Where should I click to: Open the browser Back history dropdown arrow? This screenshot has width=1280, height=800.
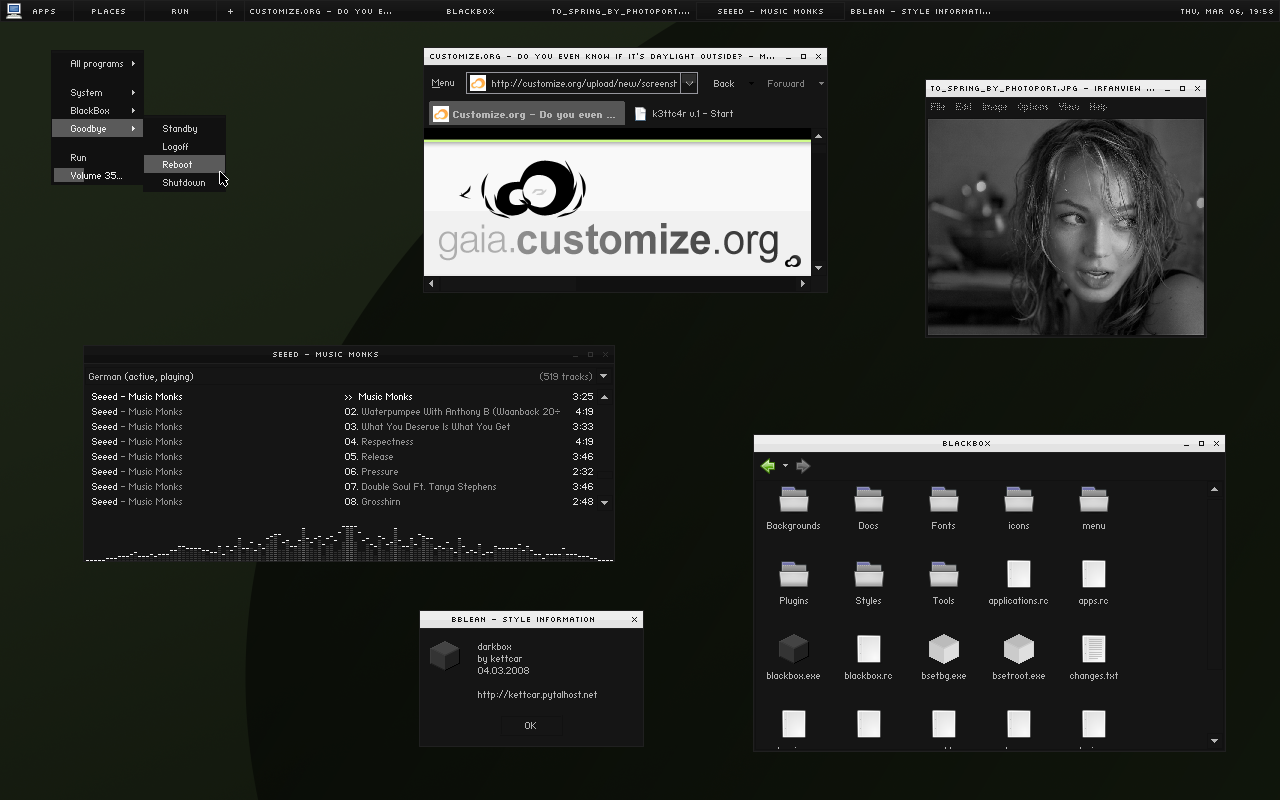coord(752,84)
